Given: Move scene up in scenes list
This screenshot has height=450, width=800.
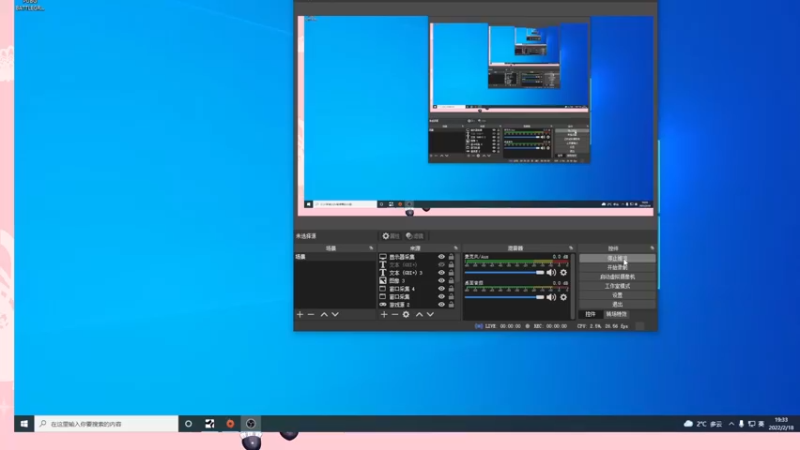Looking at the screenshot, I should tap(324, 315).
